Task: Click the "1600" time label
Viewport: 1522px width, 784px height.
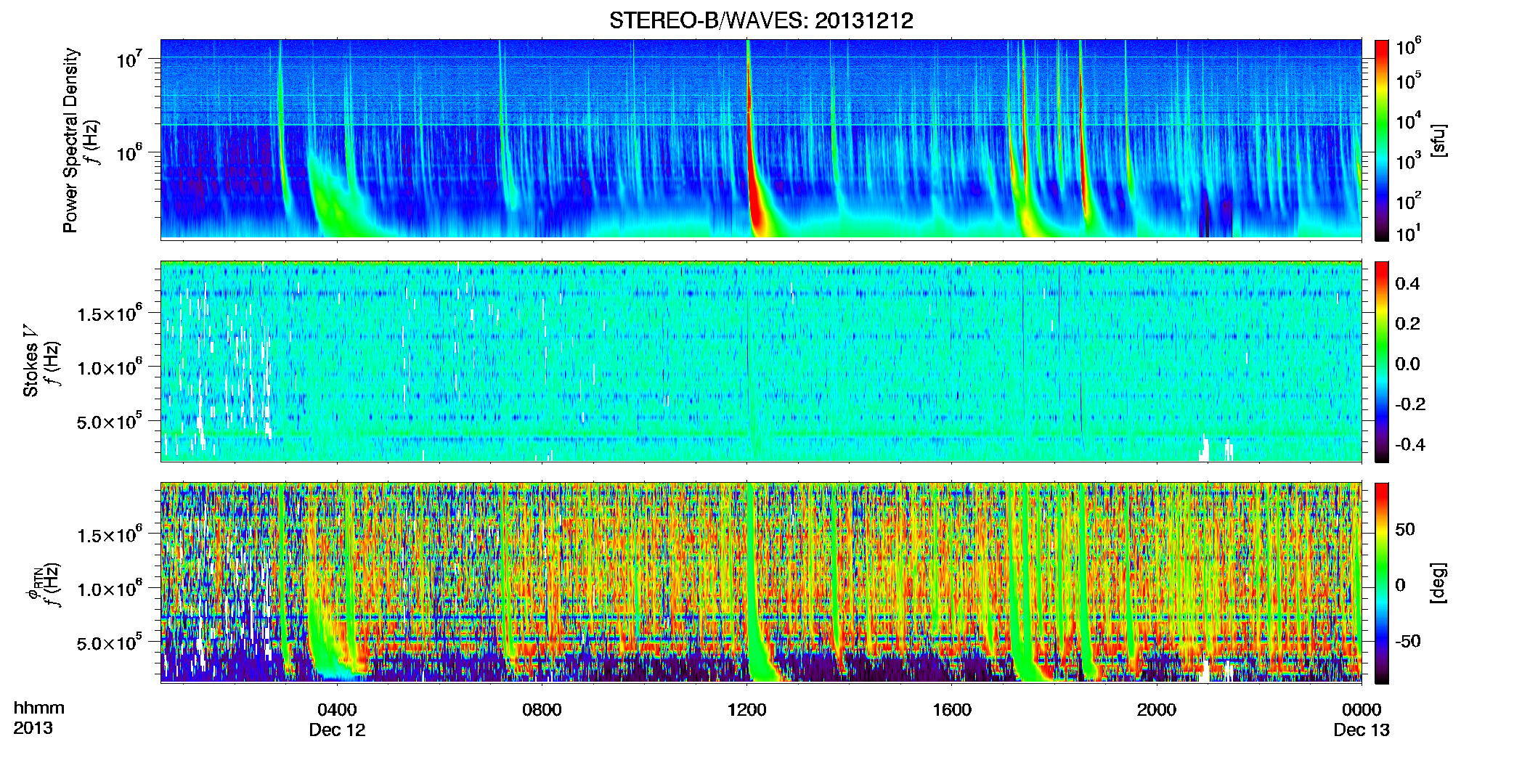Action: 952,710
